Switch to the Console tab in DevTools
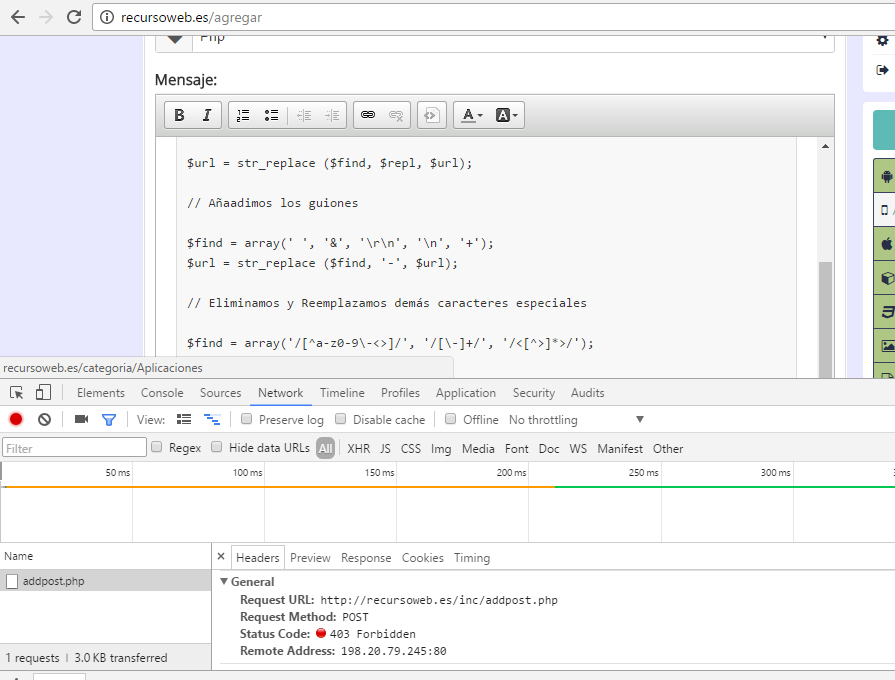895x680 pixels. [162, 393]
